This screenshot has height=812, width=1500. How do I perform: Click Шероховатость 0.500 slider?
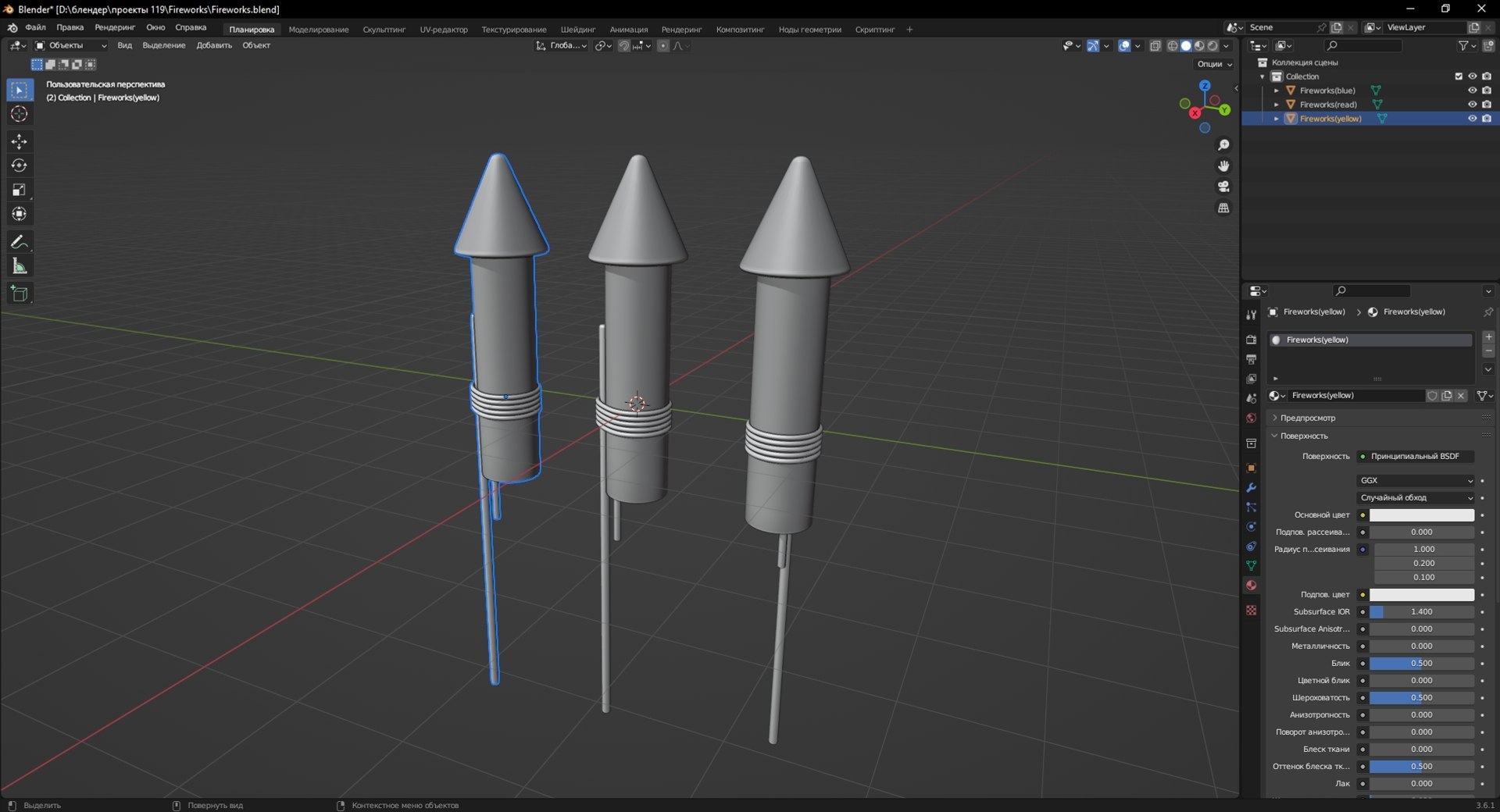point(1422,698)
